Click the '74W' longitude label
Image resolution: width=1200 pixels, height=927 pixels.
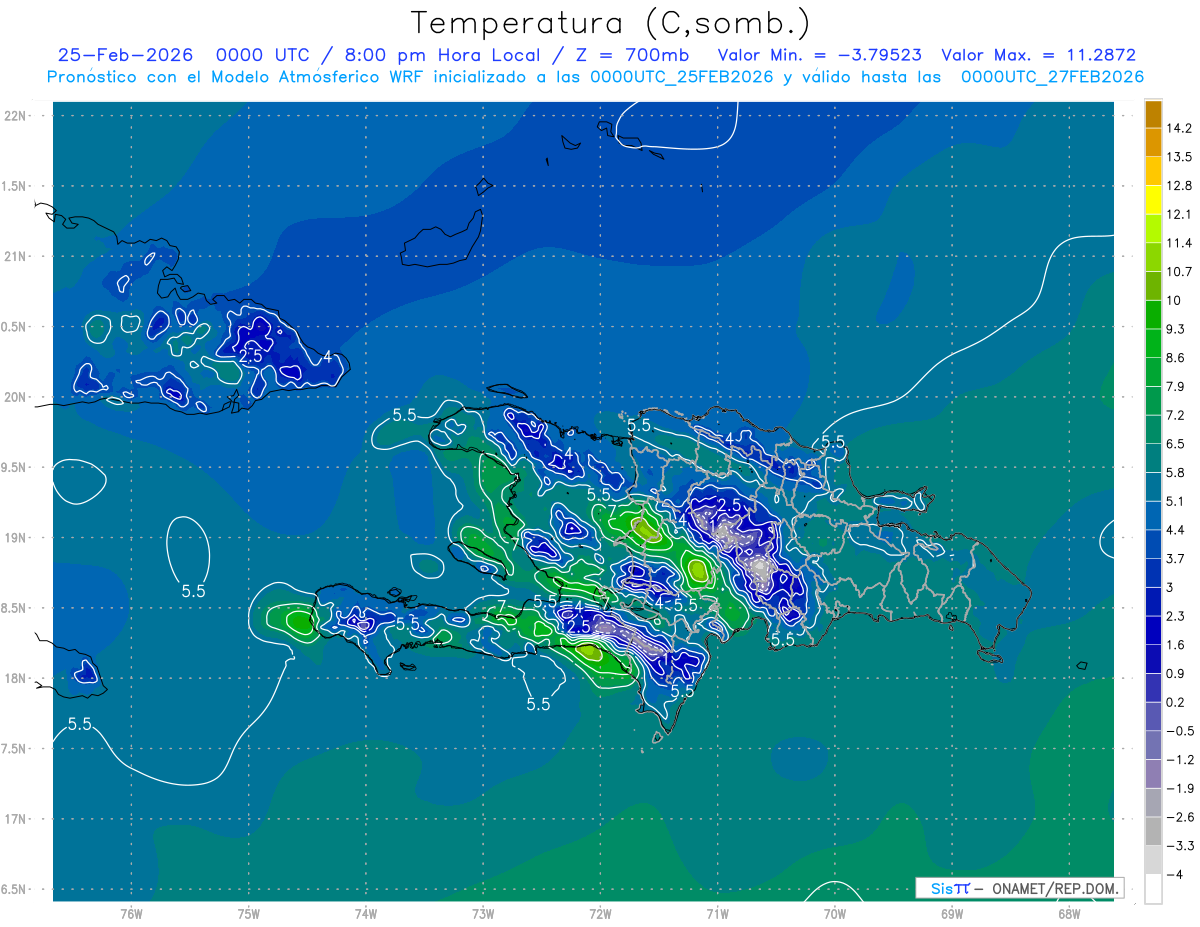pyautogui.click(x=366, y=913)
